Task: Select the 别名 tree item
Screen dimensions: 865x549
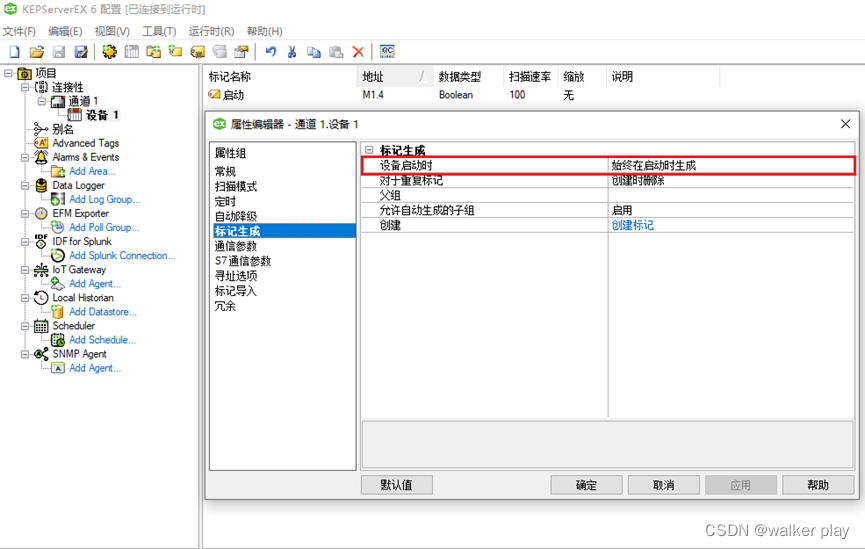Action: (62, 129)
